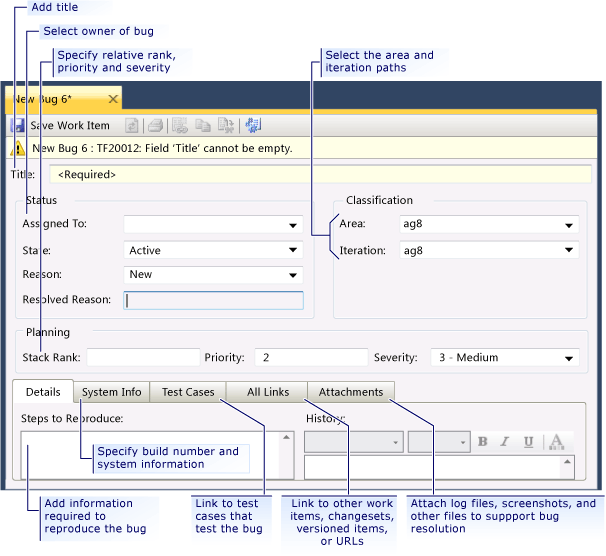Click the Resolved Reason text box
The width and height of the screenshot is (606, 556).
tap(213, 300)
